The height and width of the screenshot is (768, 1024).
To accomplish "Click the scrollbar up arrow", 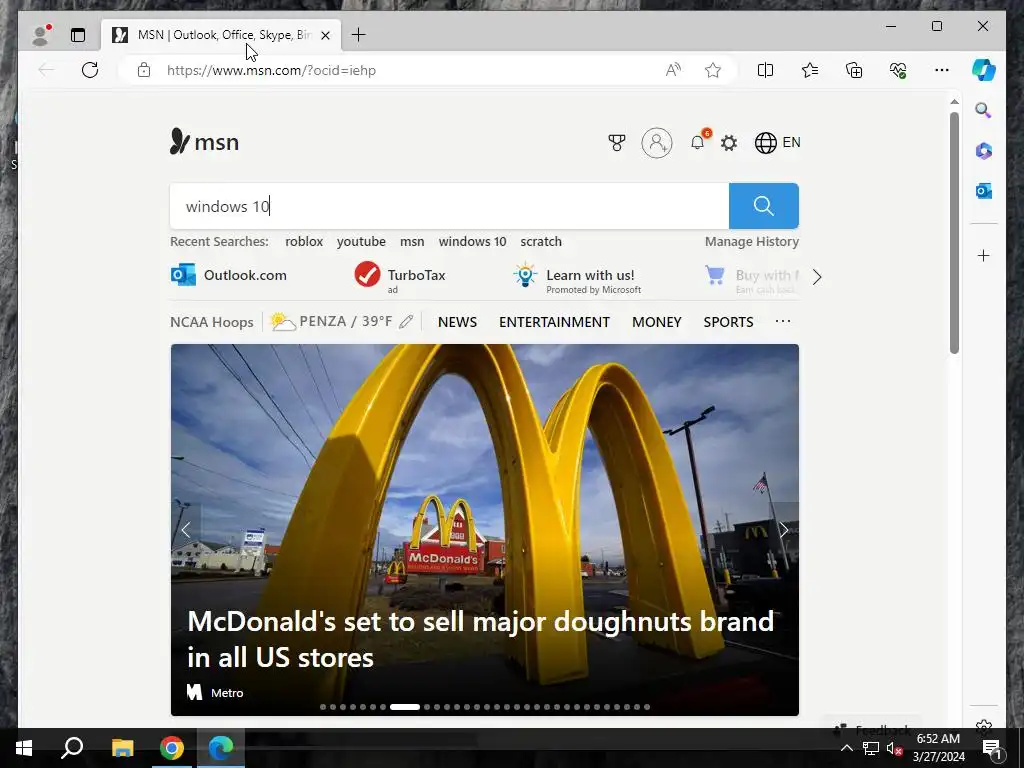I will point(954,102).
